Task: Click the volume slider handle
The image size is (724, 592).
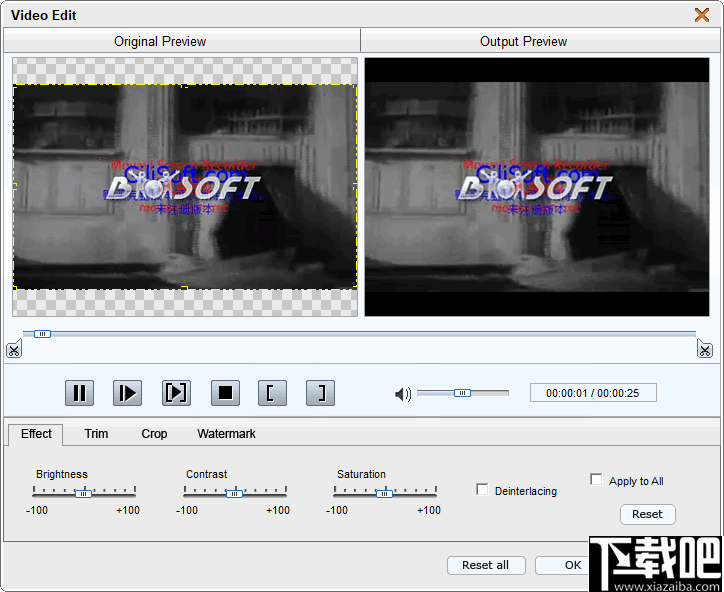Action: coord(462,393)
